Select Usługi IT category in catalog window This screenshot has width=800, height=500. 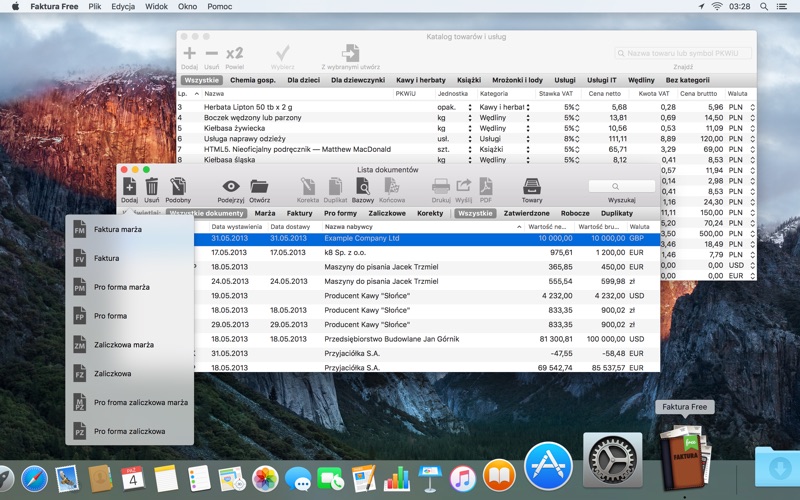pyautogui.click(x=602, y=80)
